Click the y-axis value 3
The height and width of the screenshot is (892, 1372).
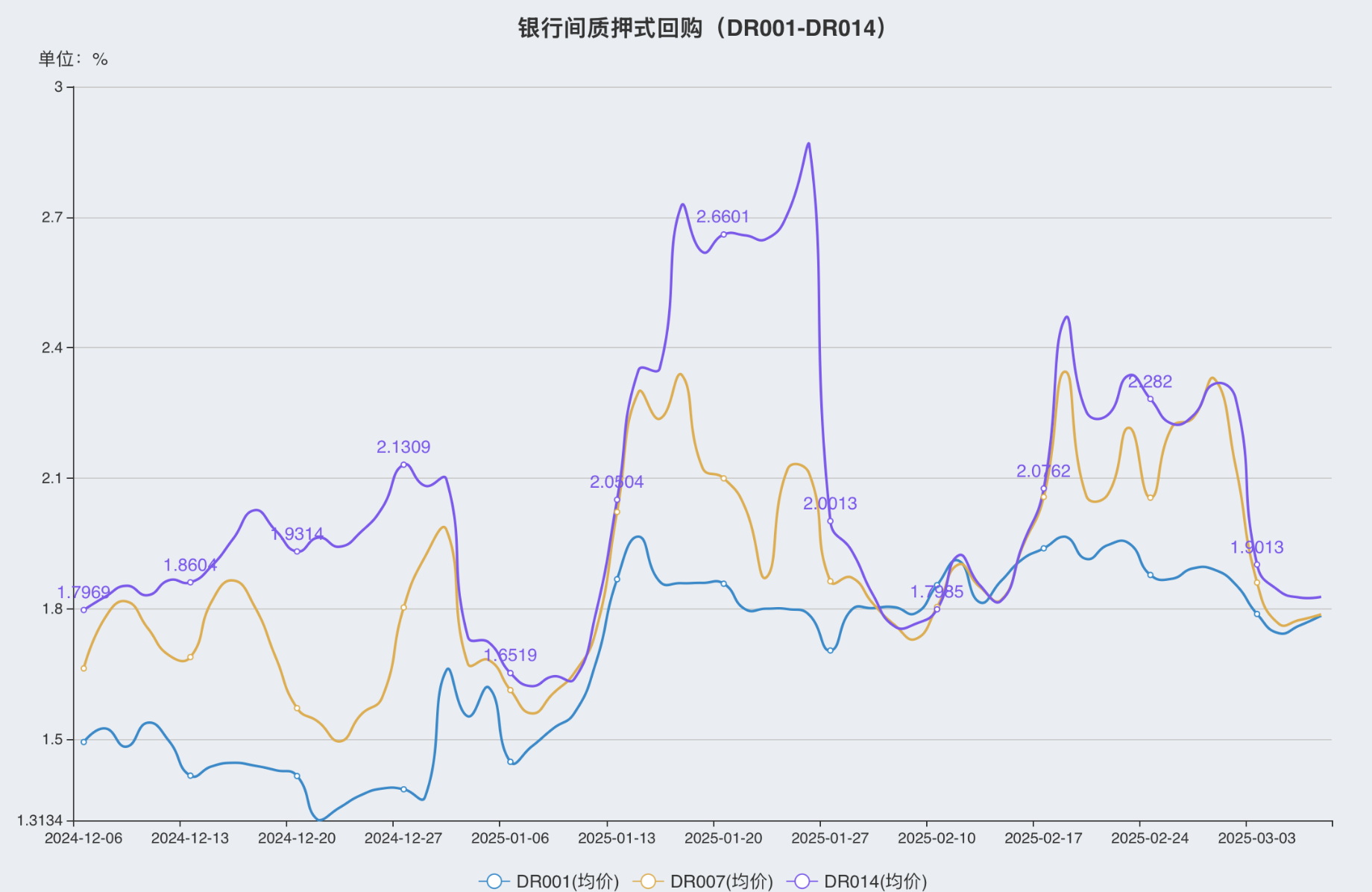[x=58, y=87]
